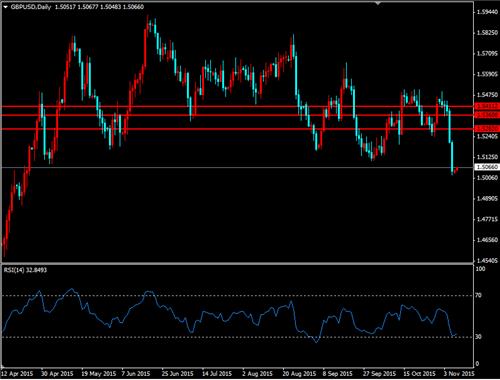Image resolution: width=500 pixels, height=380 pixels.
Task: Click the 8 Sep 2015 date label
Action: [x=337, y=373]
